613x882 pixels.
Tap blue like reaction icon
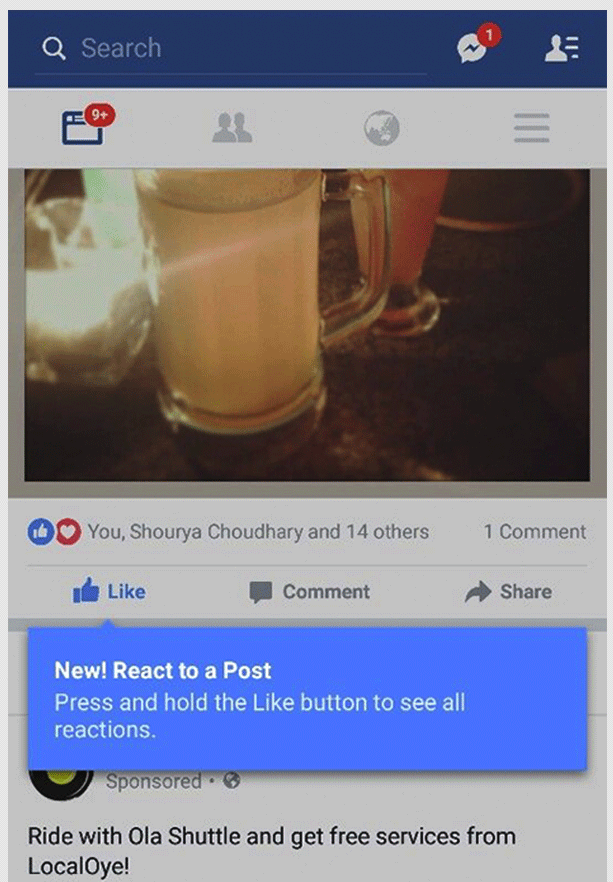(x=41, y=532)
